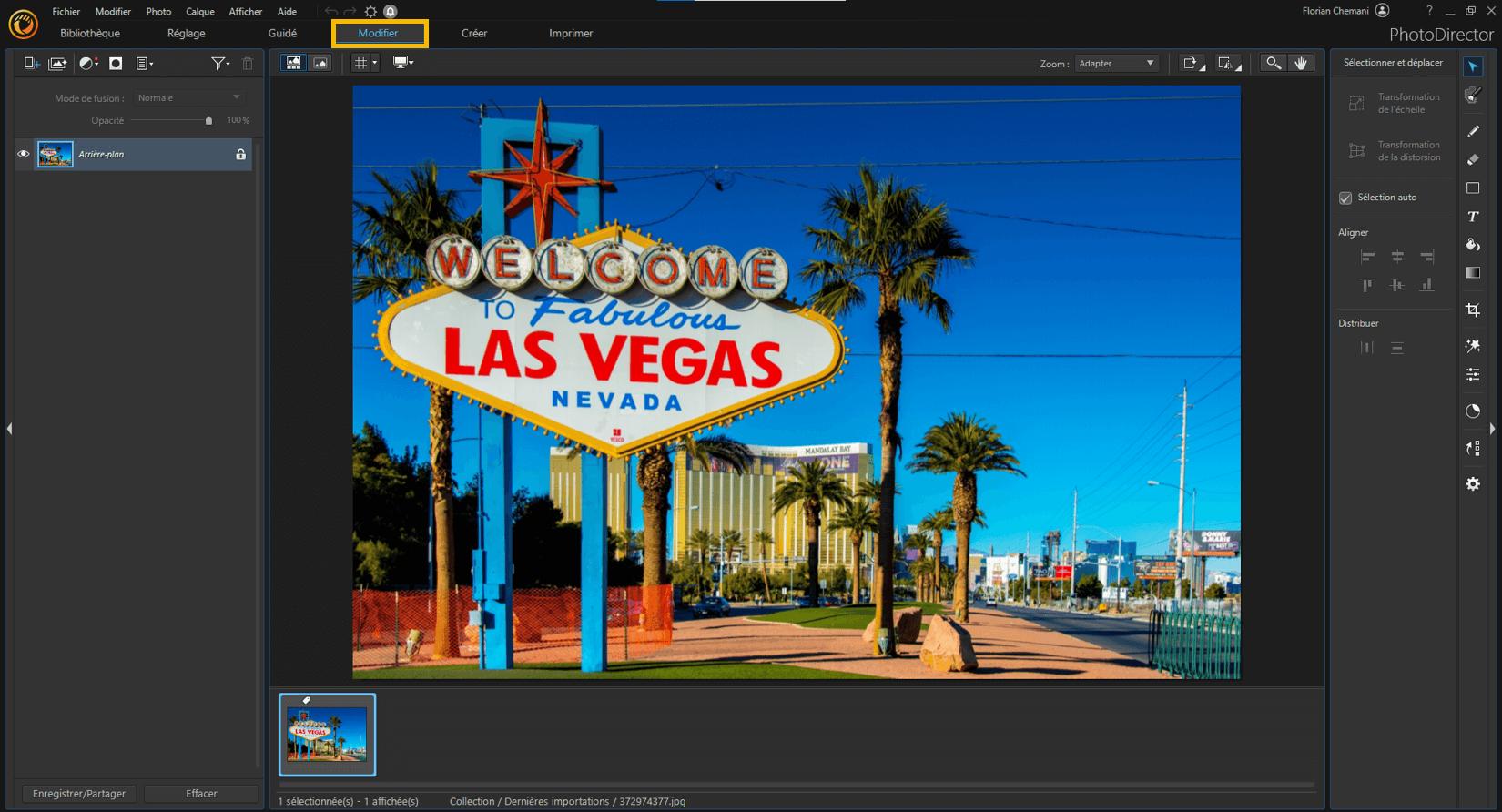Open the Mode de fusion dropdown
The image size is (1502, 812).
(188, 97)
